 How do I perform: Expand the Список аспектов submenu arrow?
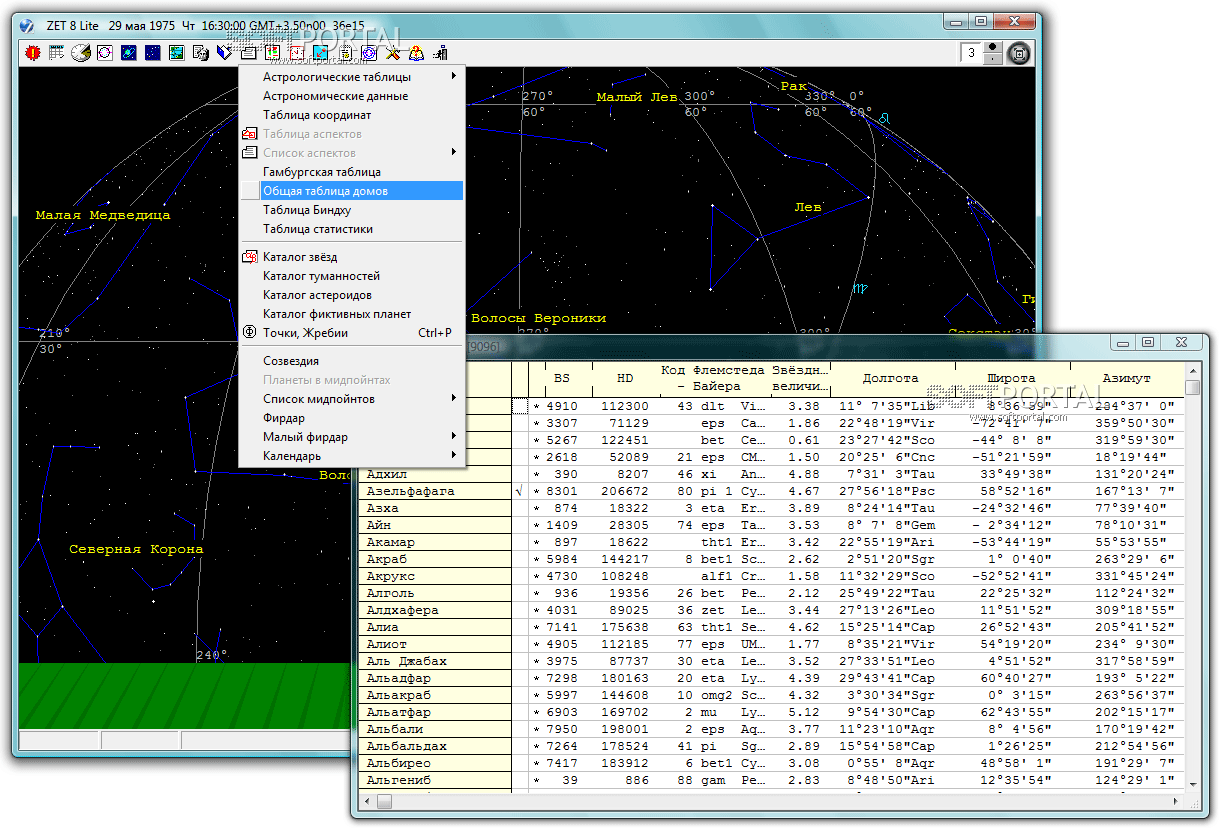(454, 152)
